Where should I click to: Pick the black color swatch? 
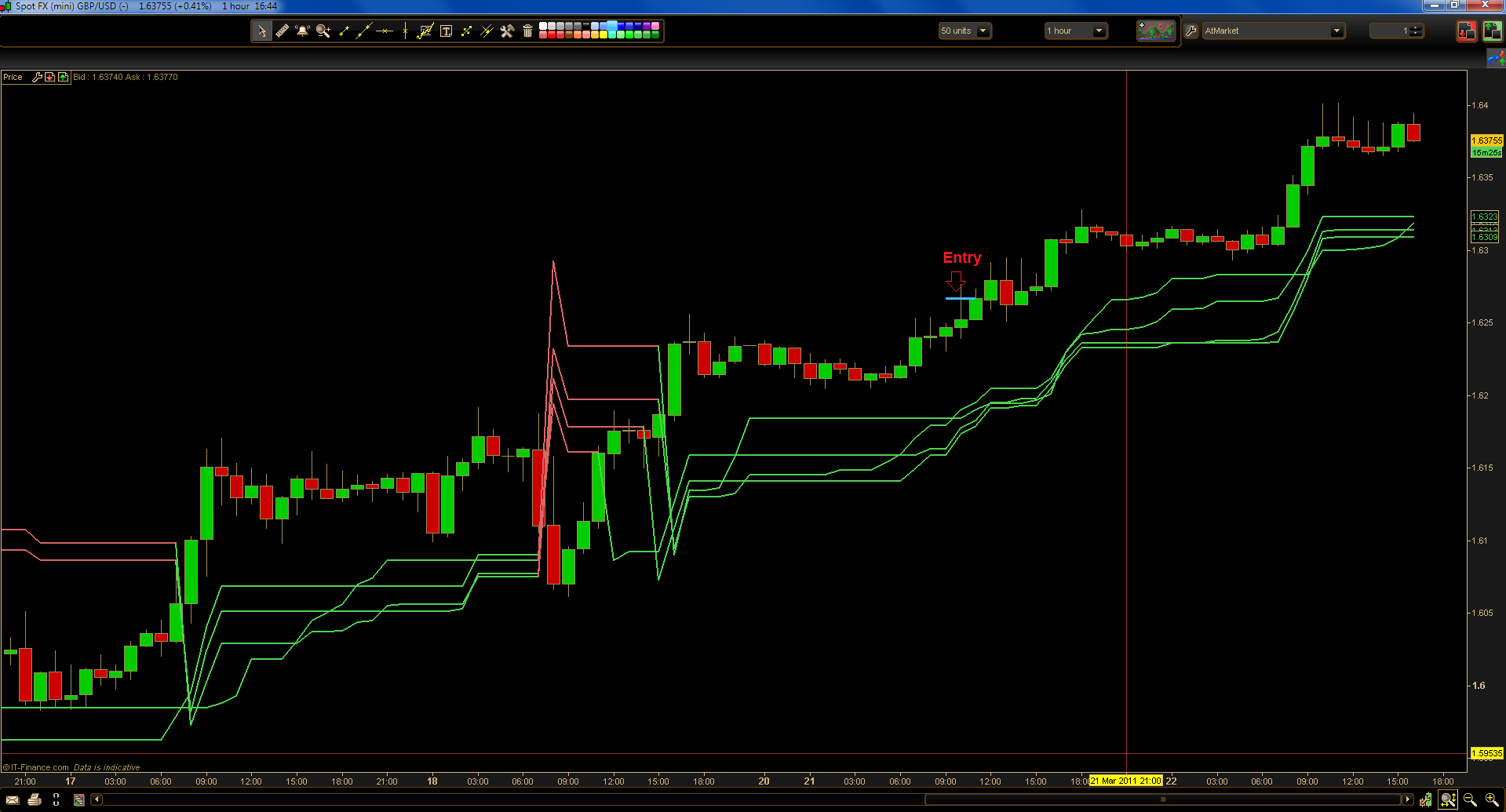click(x=586, y=26)
